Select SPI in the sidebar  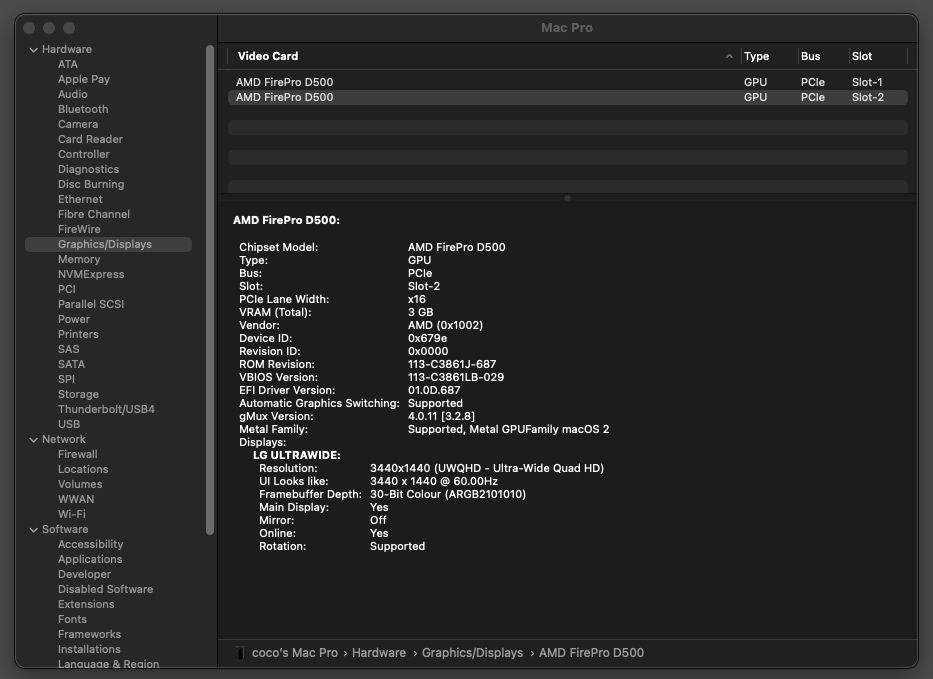click(67, 379)
